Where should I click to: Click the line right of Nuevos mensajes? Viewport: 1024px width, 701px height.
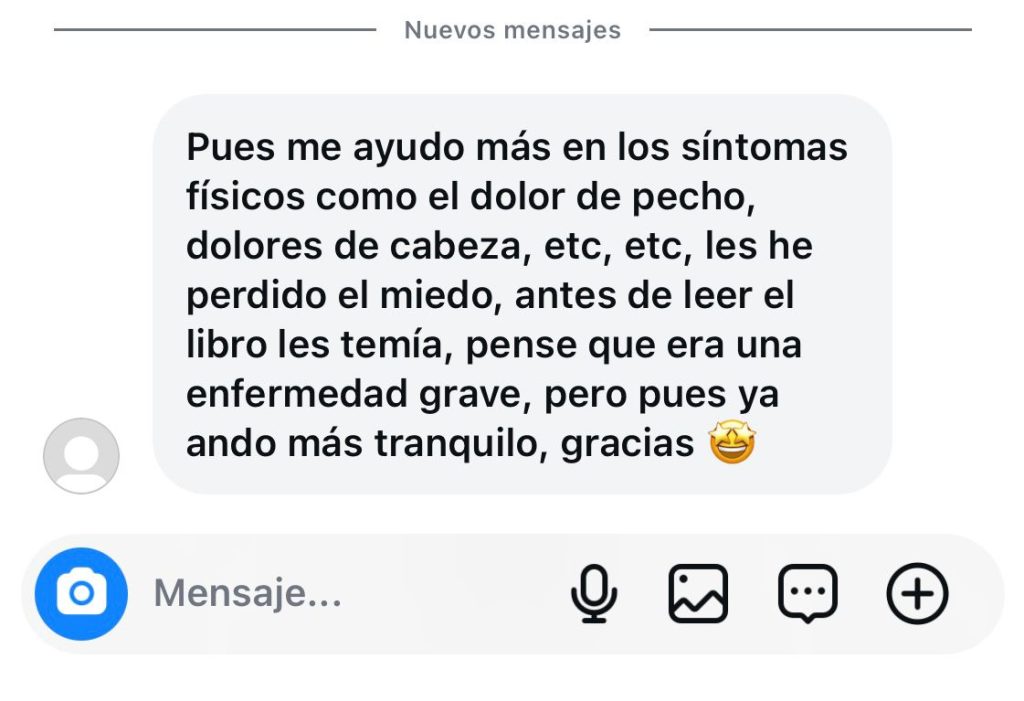coord(810,29)
